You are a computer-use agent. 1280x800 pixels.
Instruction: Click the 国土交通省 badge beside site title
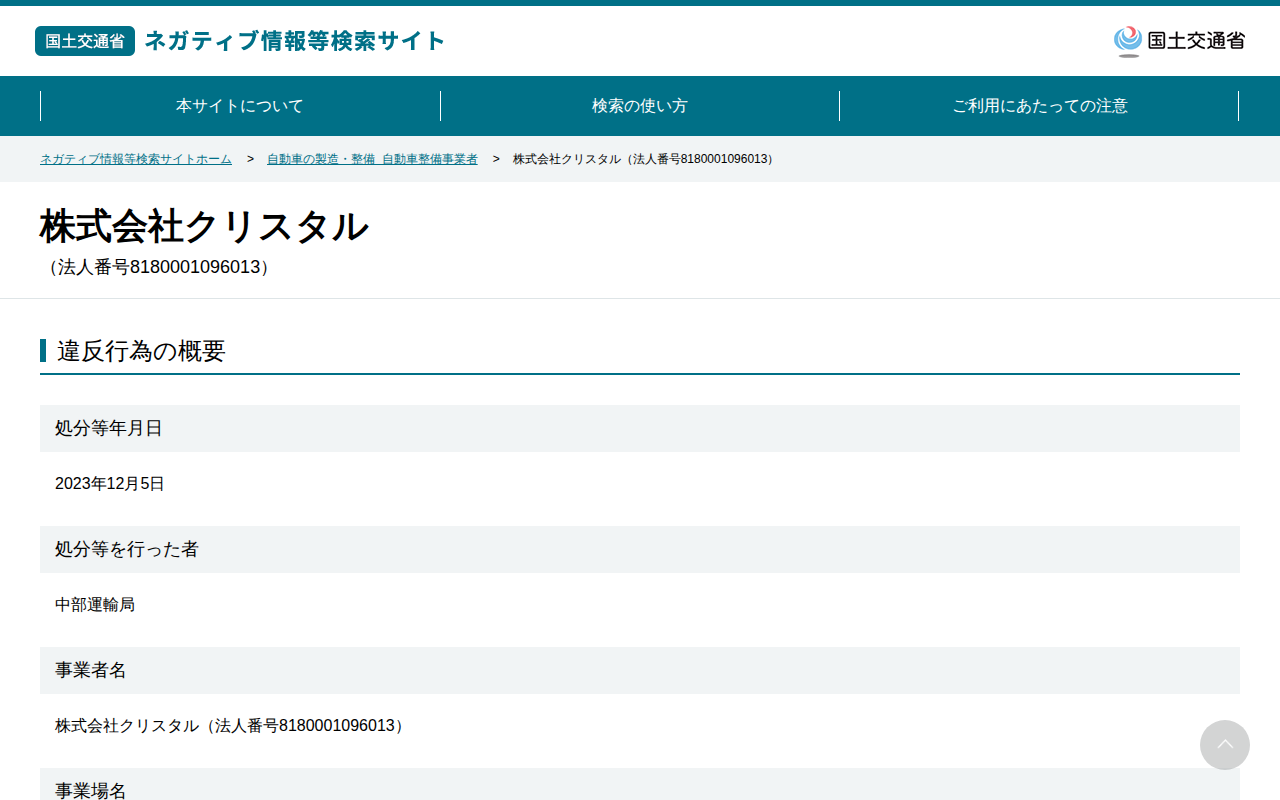85,41
